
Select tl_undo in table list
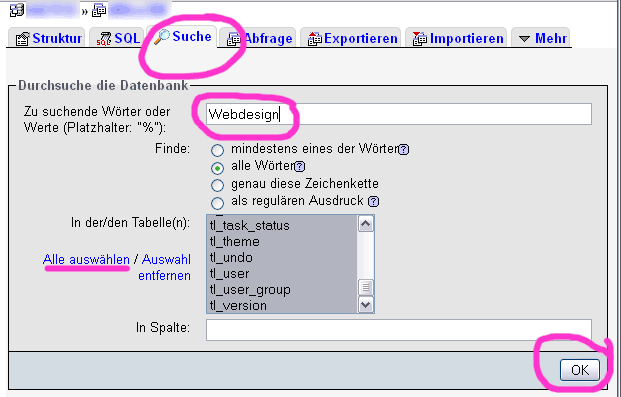pyautogui.click(x=282, y=258)
